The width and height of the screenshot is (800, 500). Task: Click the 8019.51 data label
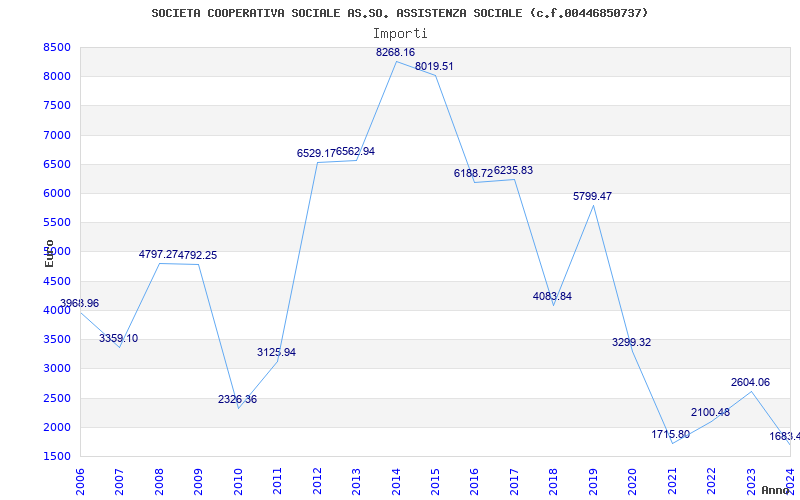pyautogui.click(x=434, y=66)
